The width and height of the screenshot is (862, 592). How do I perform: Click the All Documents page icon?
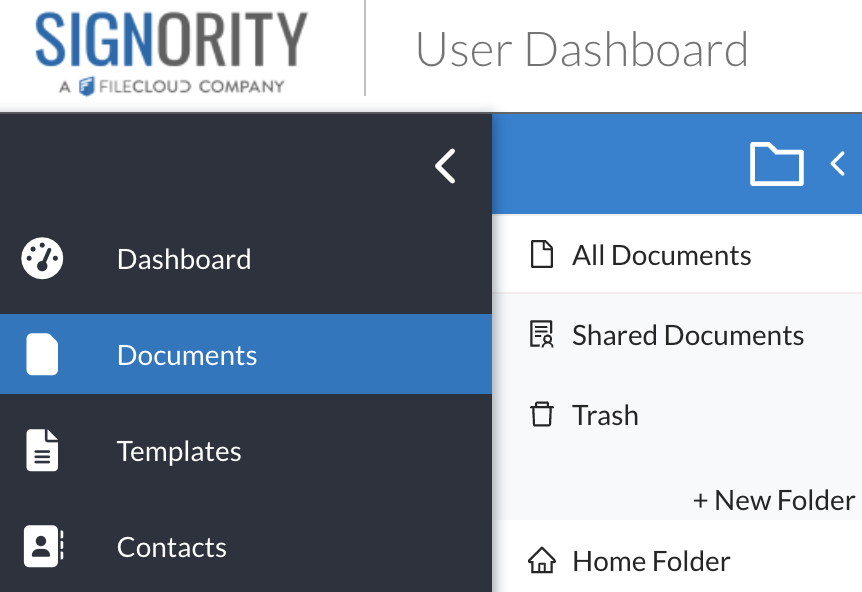(x=541, y=254)
